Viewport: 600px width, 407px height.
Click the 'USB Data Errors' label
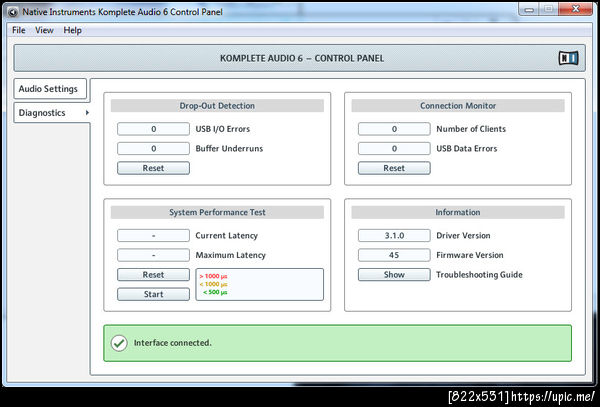coord(467,148)
